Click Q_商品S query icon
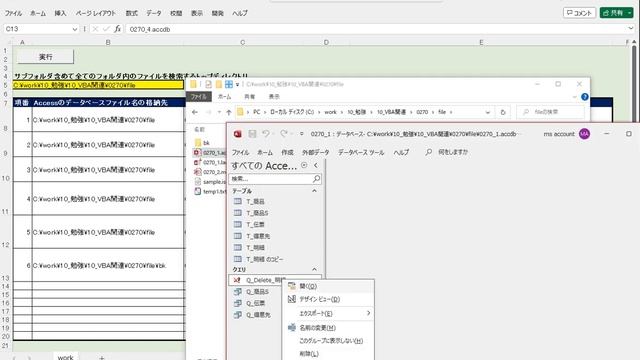Viewport: 640px width, 360px height. click(x=238, y=291)
